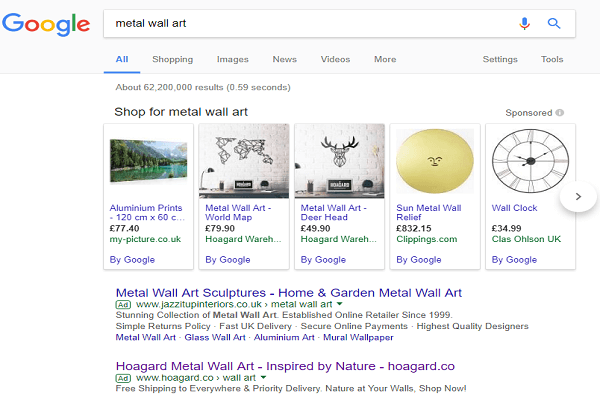The image size is (600, 400).
Task: Click Hoagard Wareh... under Deer Head
Action: pyautogui.click(x=339, y=239)
